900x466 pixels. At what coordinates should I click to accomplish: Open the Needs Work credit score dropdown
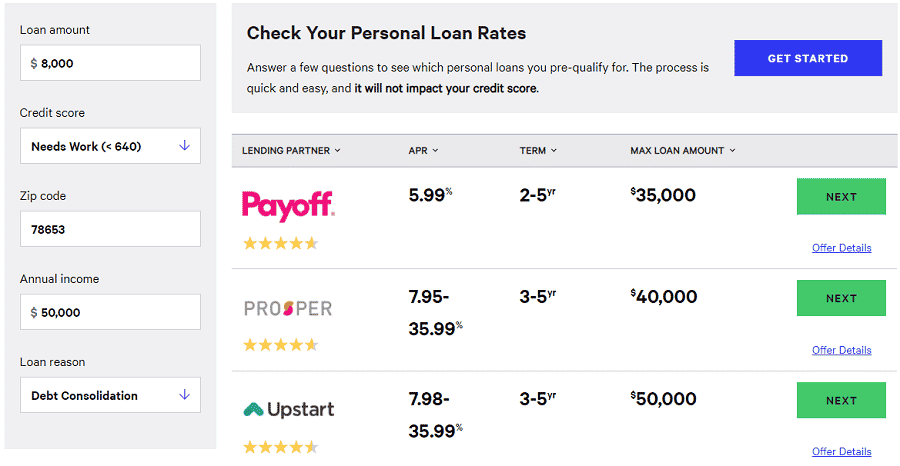coord(110,146)
